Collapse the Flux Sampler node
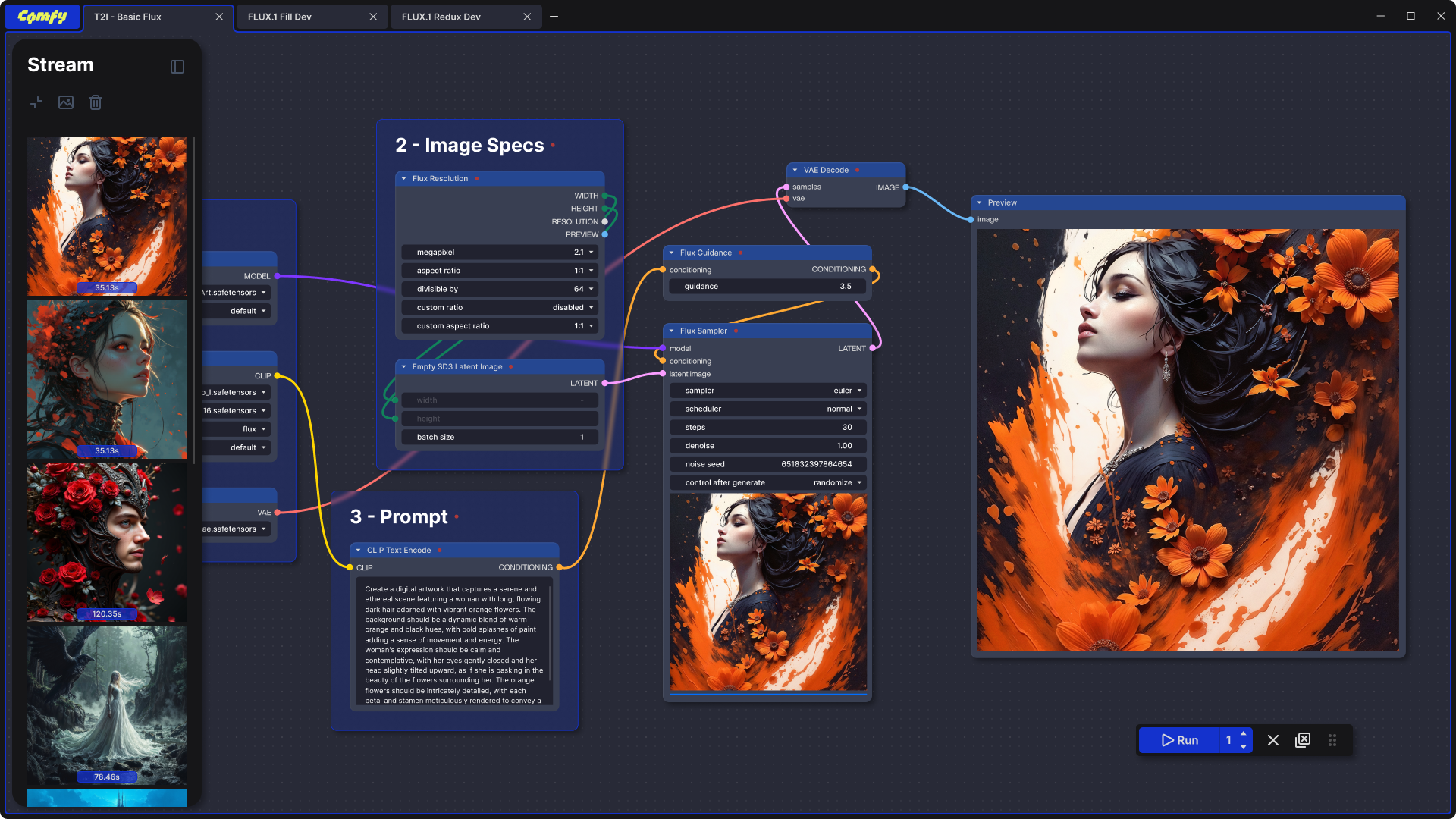The width and height of the screenshot is (1456, 819). pos(672,331)
